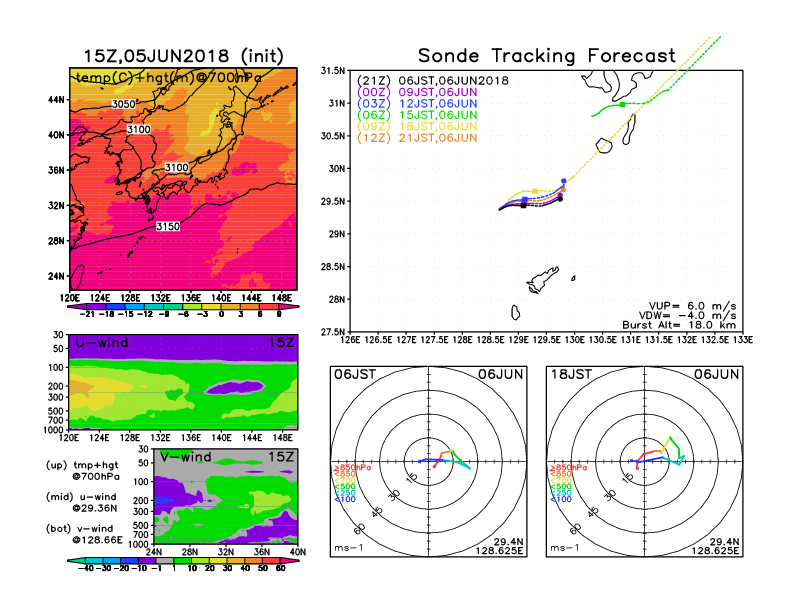Click legend entry '(09Z) 18JST,06JUN'

[417, 126]
